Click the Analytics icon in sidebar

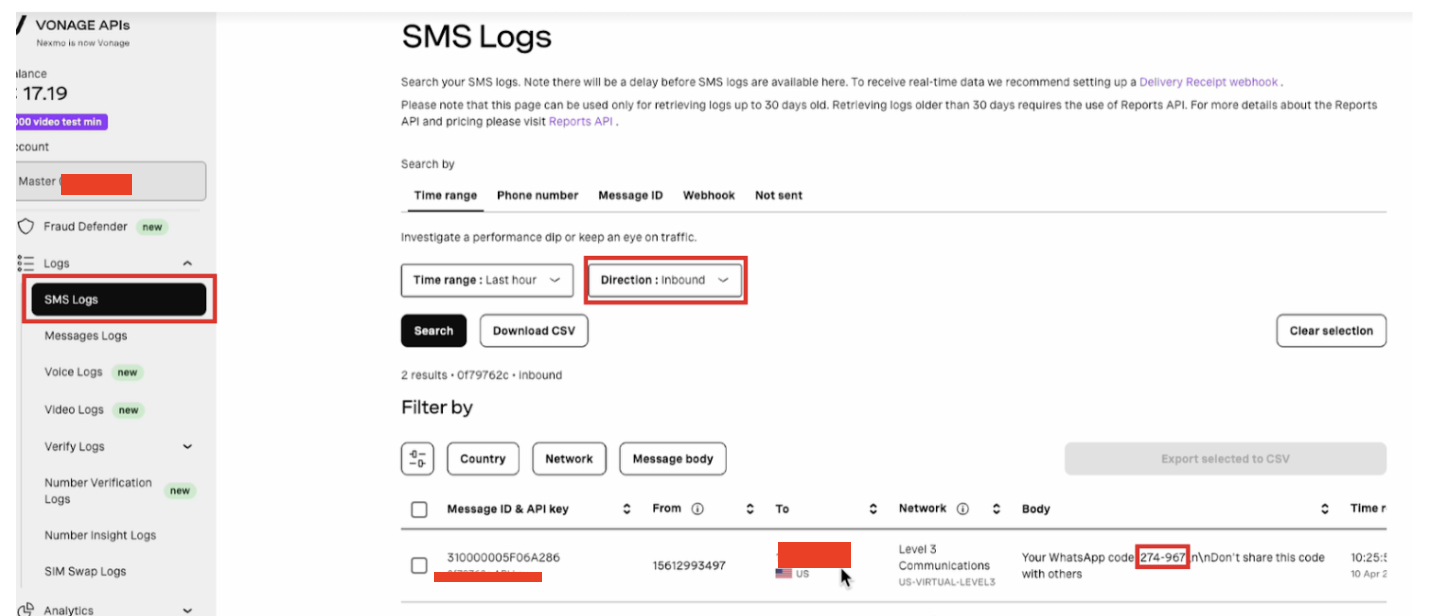[x=26, y=609]
